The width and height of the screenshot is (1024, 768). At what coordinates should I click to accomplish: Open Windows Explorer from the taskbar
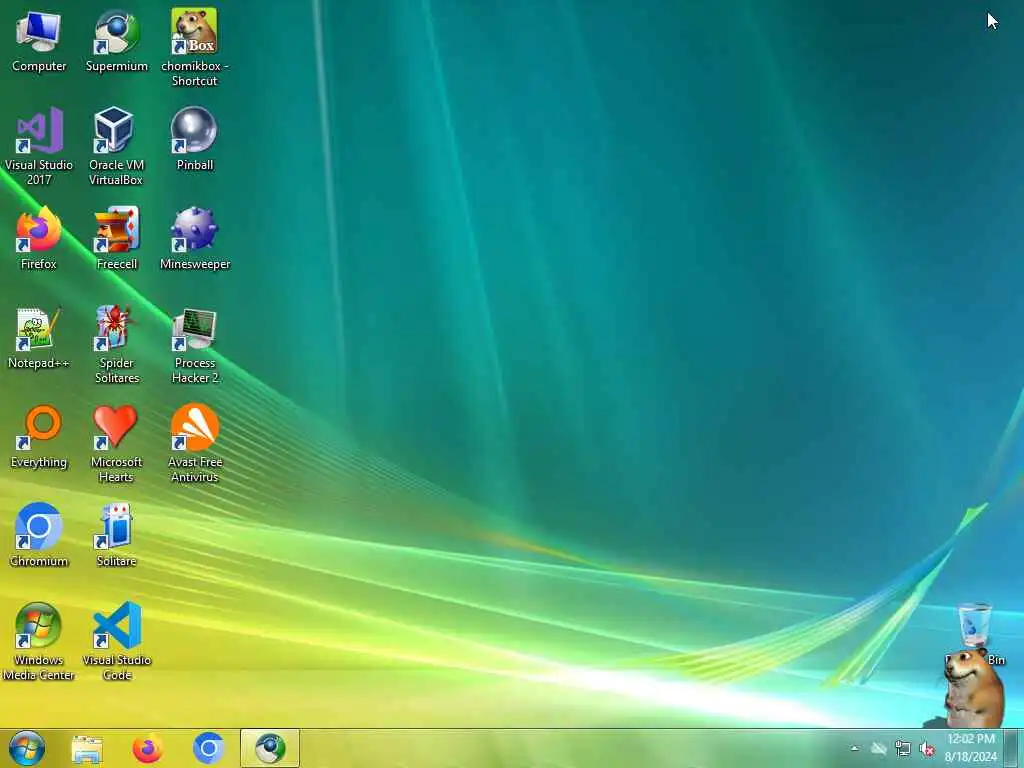click(x=87, y=749)
